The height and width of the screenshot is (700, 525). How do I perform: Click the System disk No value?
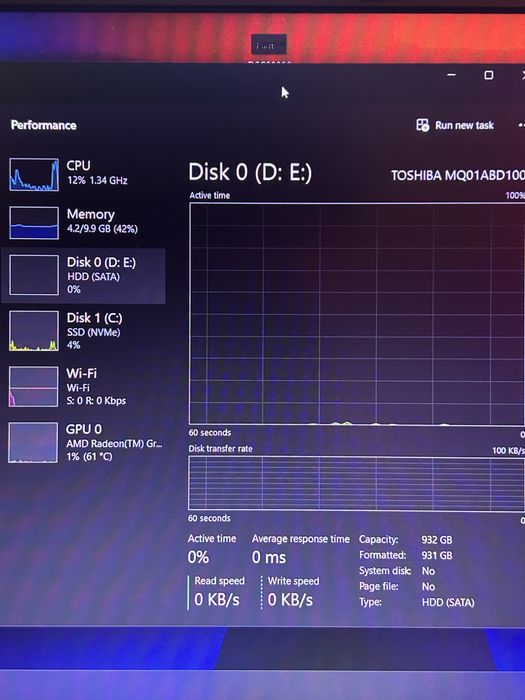[428, 571]
